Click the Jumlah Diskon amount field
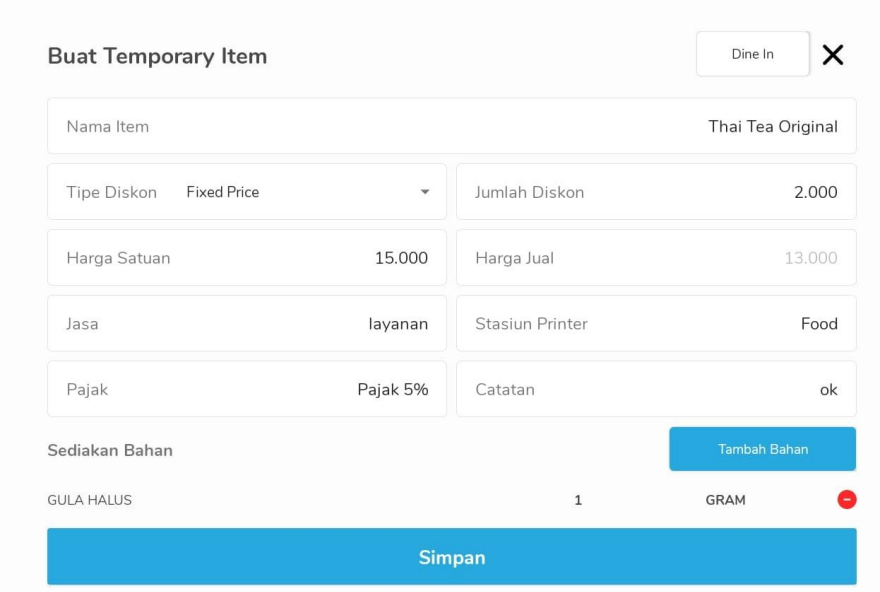 [656, 192]
